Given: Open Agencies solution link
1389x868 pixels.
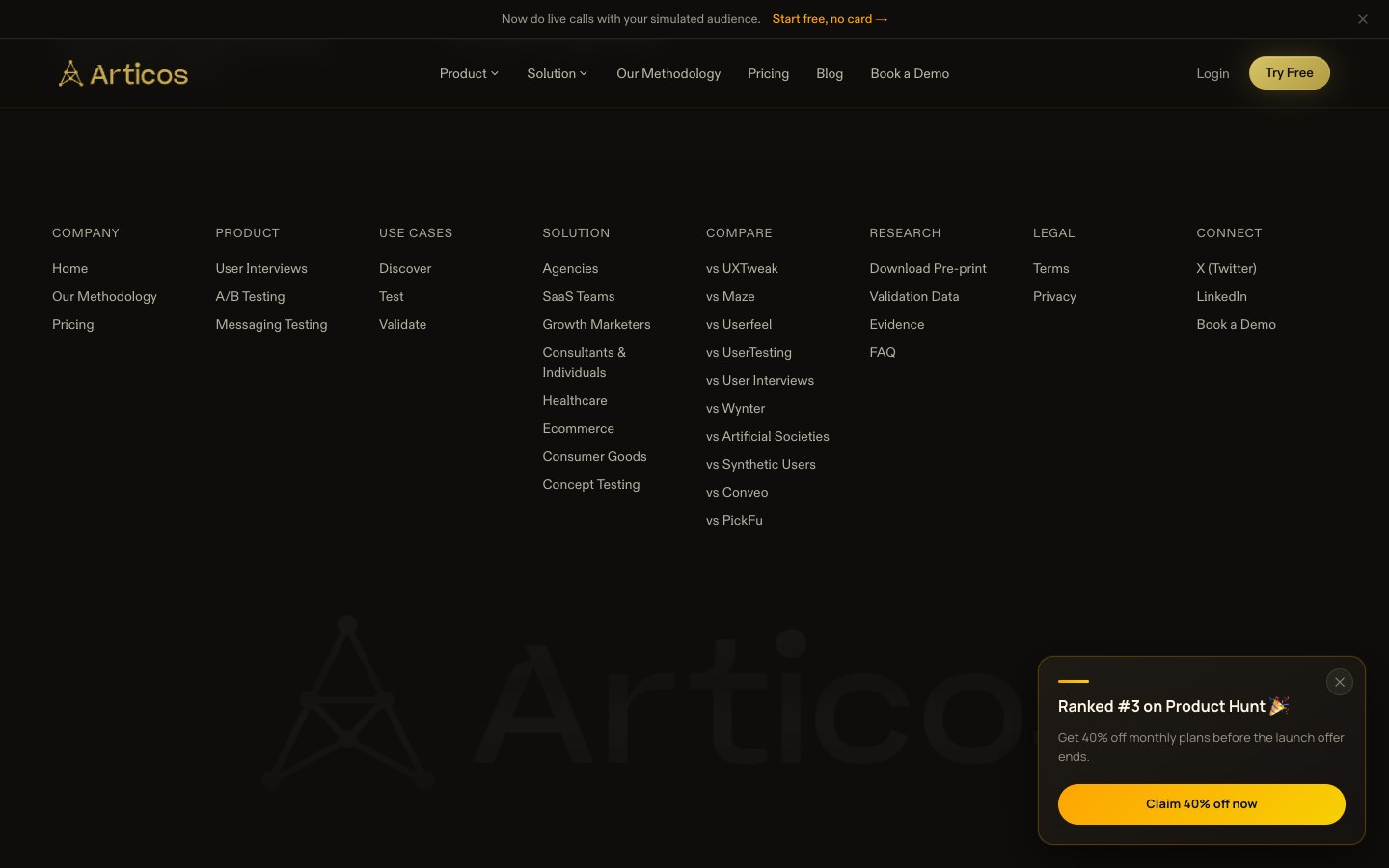Looking at the screenshot, I should click(570, 268).
